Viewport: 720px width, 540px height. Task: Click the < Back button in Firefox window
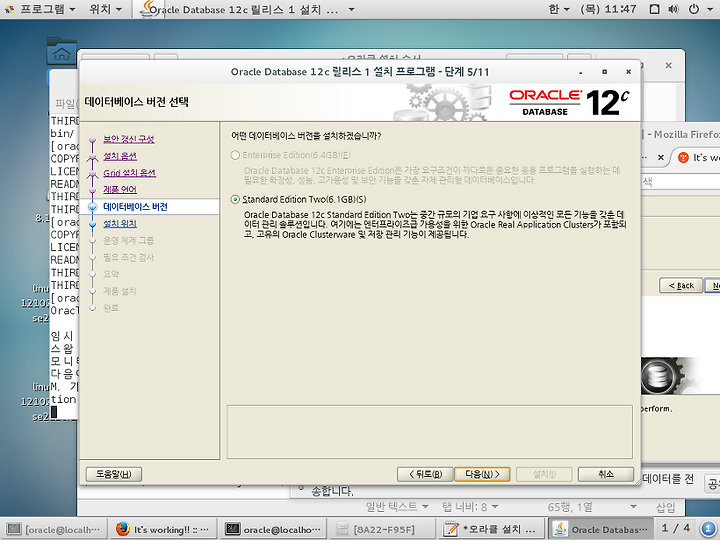click(x=681, y=286)
